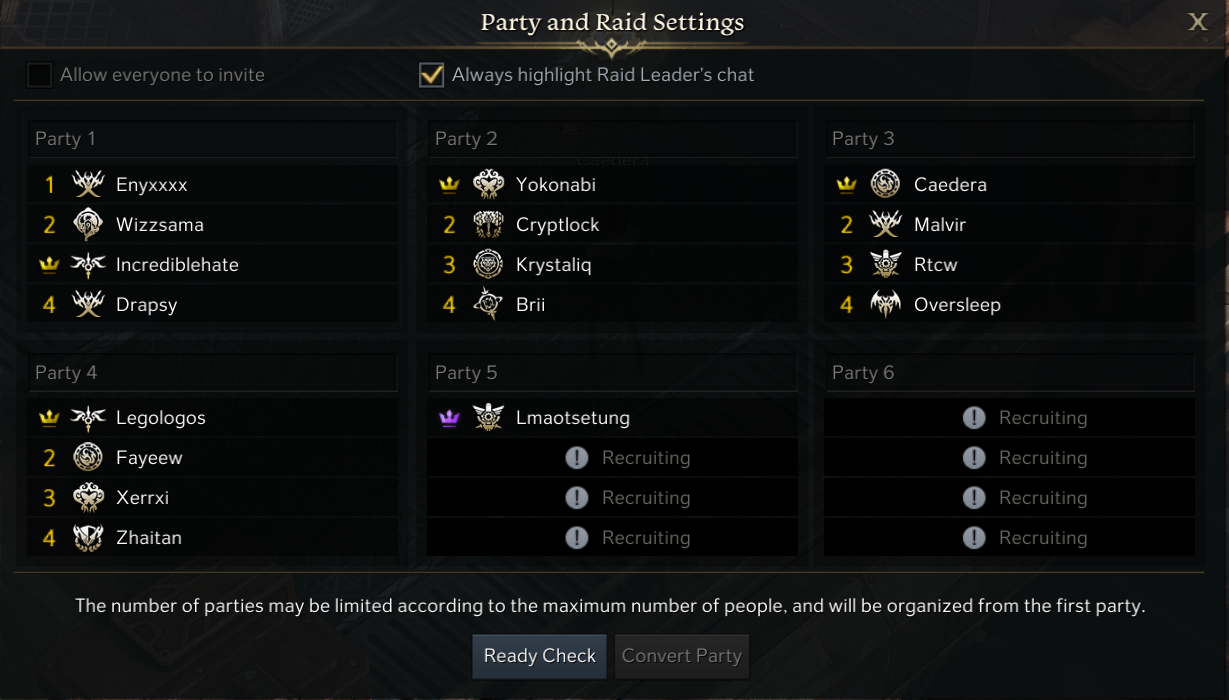Select the Party 1 header
The height and width of the screenshot is (700, 1229).
coord(212,139)
